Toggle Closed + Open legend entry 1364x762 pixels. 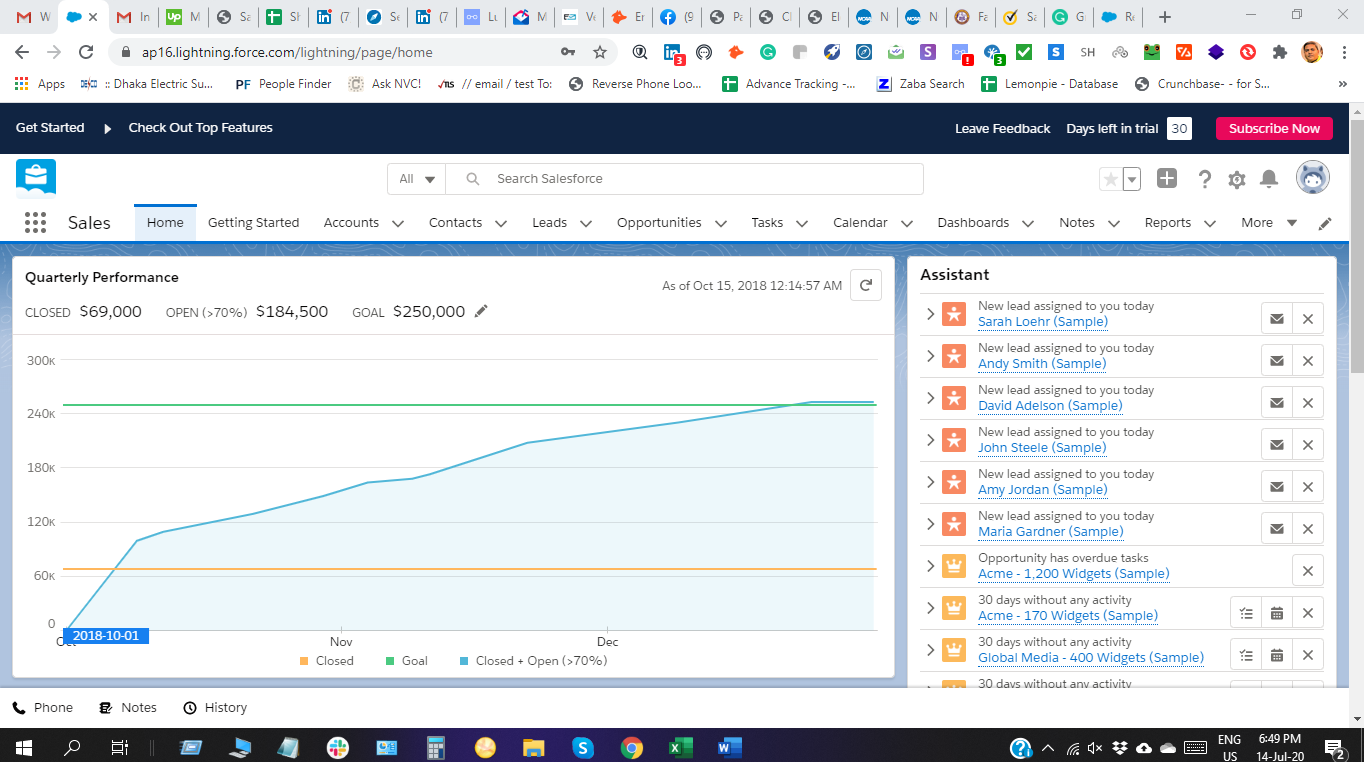[533, 661]
